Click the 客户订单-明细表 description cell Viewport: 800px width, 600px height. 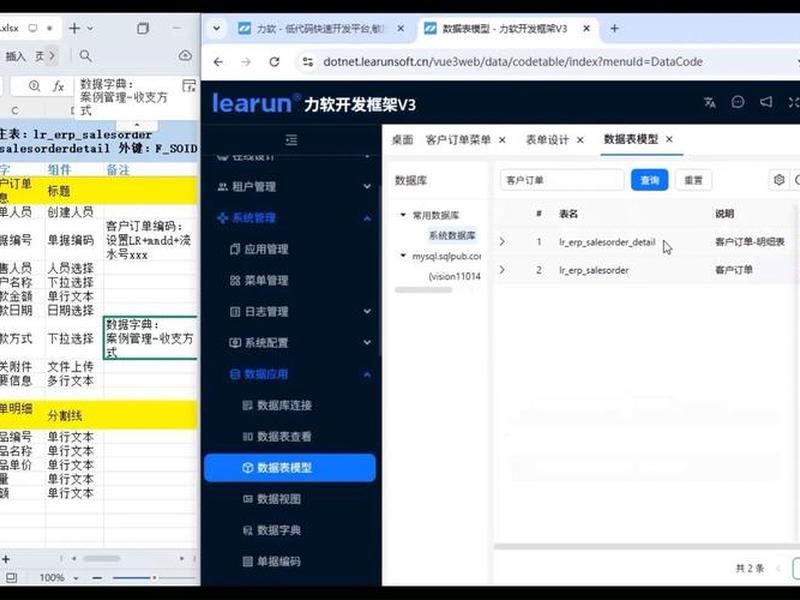point(749,242)
